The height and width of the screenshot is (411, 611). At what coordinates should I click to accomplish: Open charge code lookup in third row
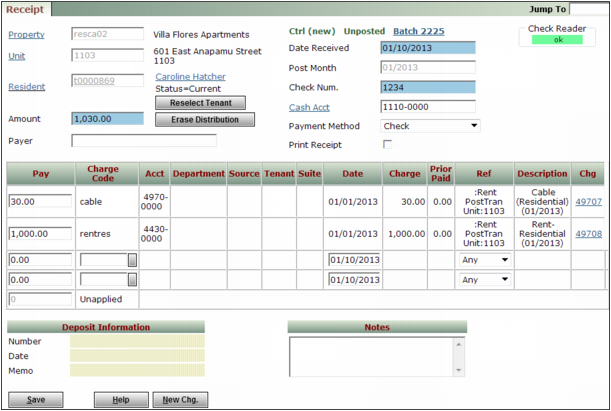[132, 260]
